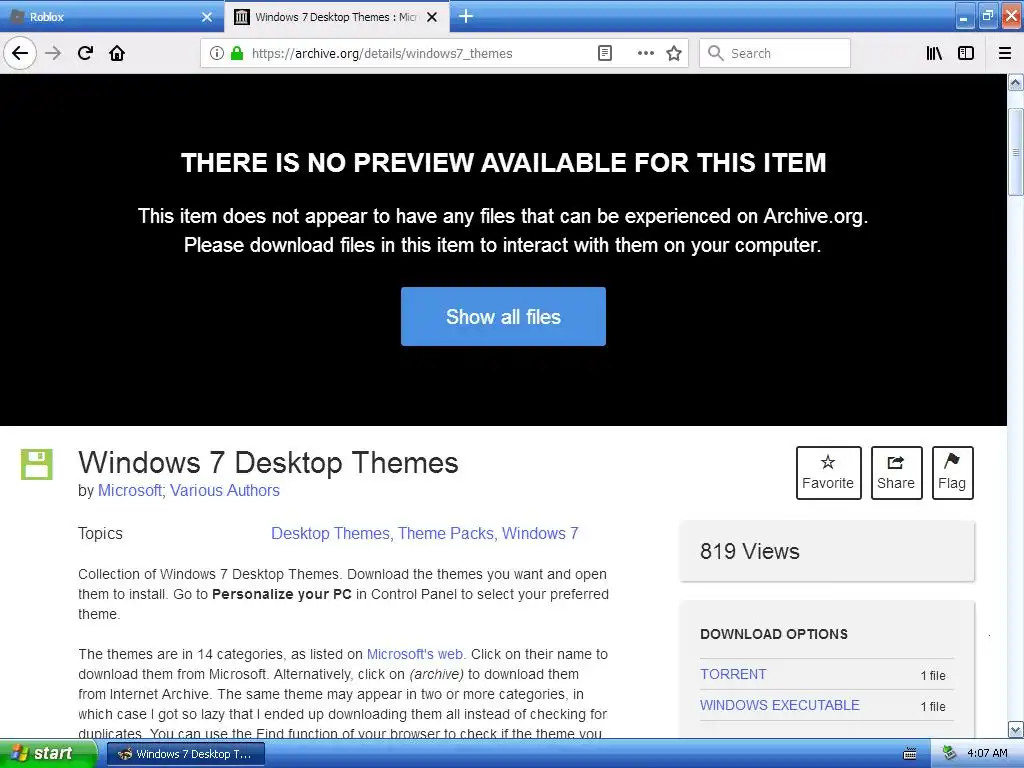Screen dimensions: 1024x768
Task: Click the keyboard icon in the taskbar
Action: tap(910, 754)
